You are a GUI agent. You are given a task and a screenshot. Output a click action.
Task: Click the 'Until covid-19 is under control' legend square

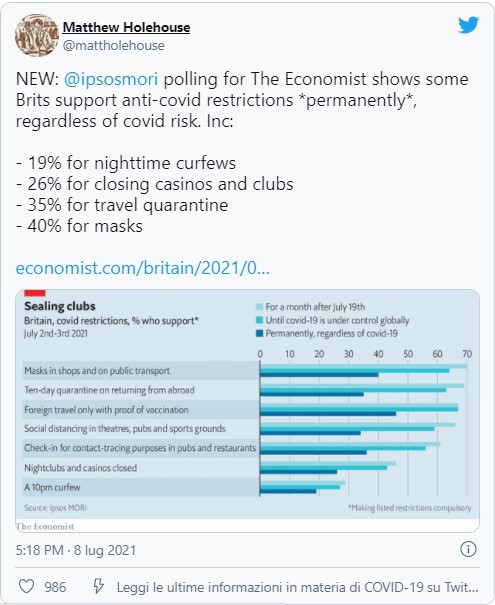259,320
